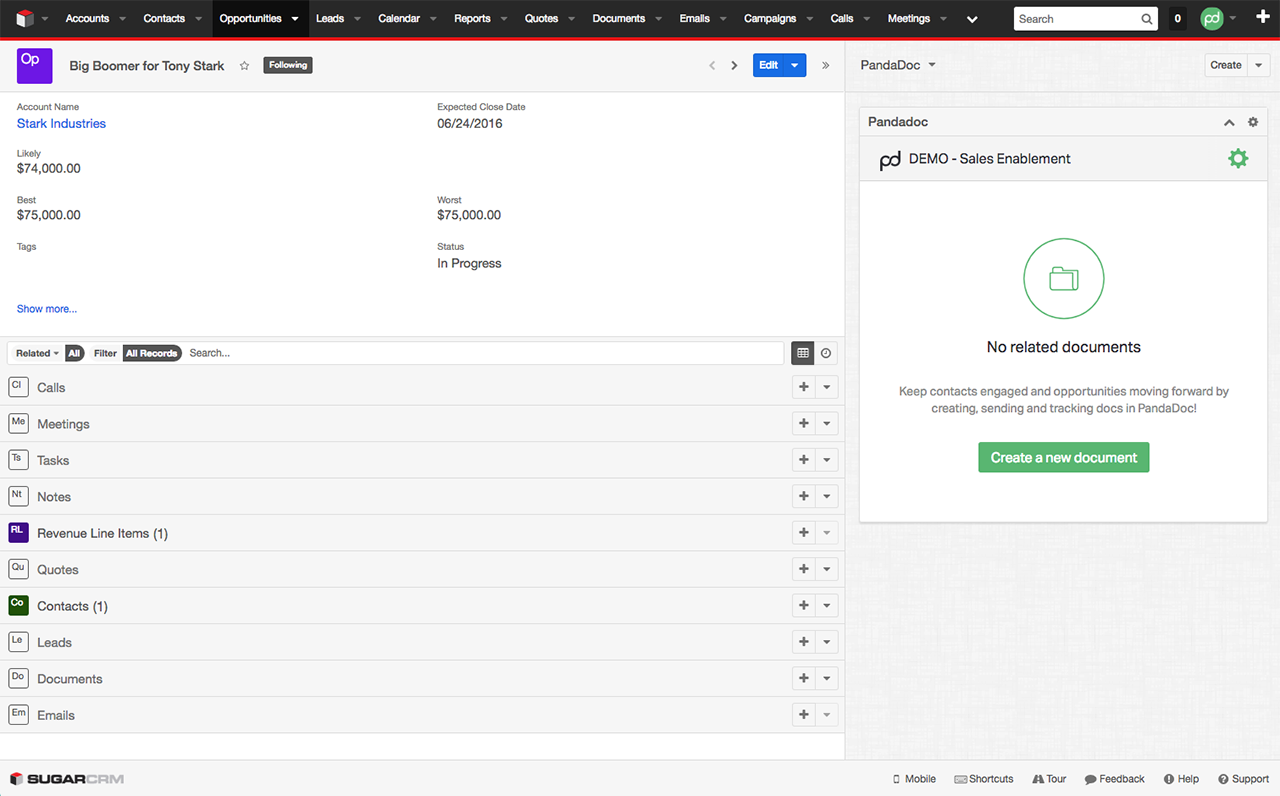Toggle the All Records filter pill
1280x796 pixels.
click(x=152, y=353)
